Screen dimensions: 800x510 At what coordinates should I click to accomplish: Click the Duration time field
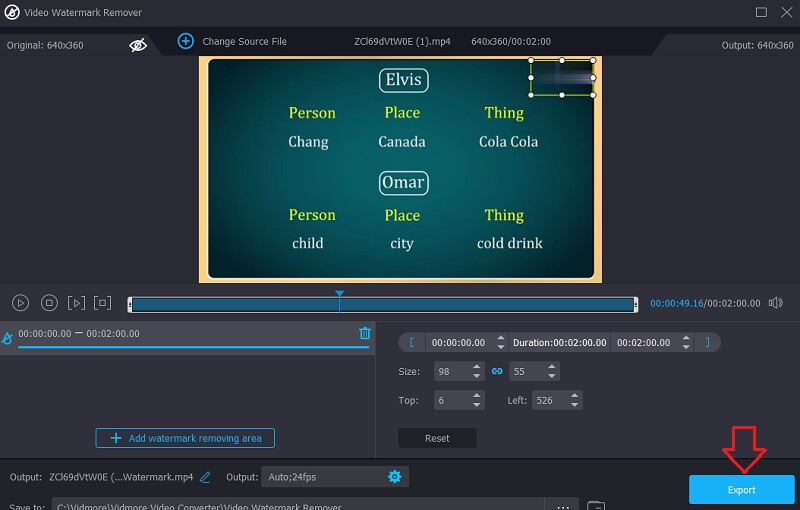(559, 342)
